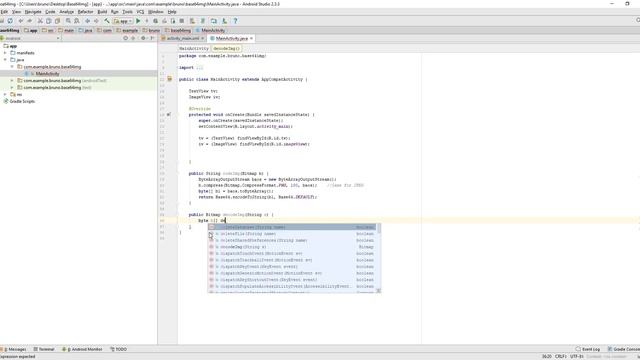
Task: Open the Android project view dropdown
Action: point(30,38)
